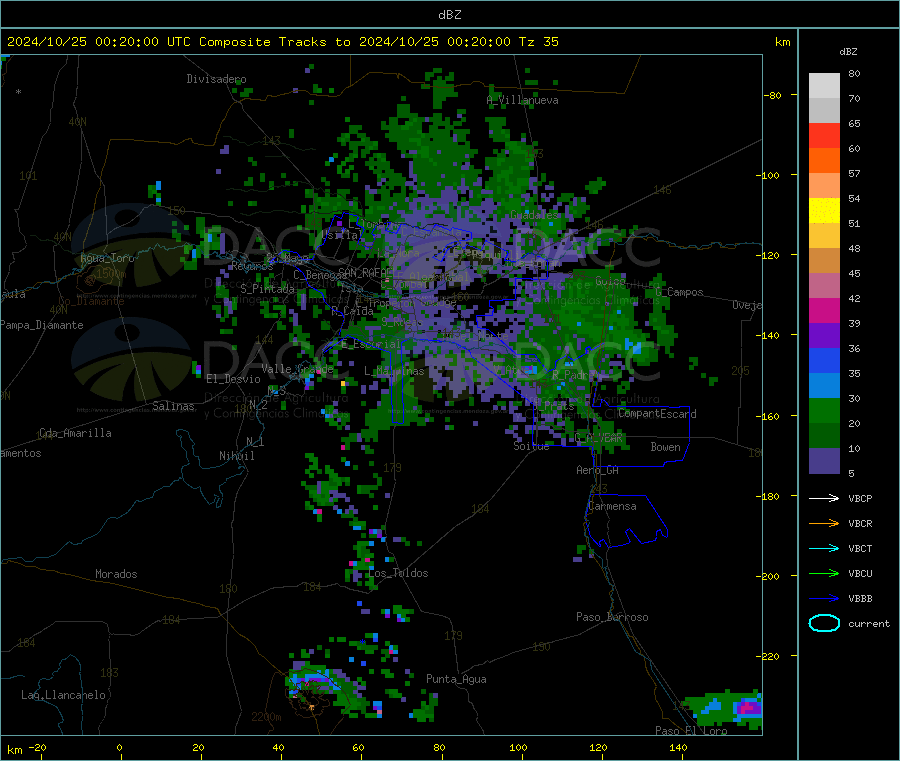Click the CompantEscard map label
Image resolution: width=900 pixels, height=761 pixels.
[657, 414]
